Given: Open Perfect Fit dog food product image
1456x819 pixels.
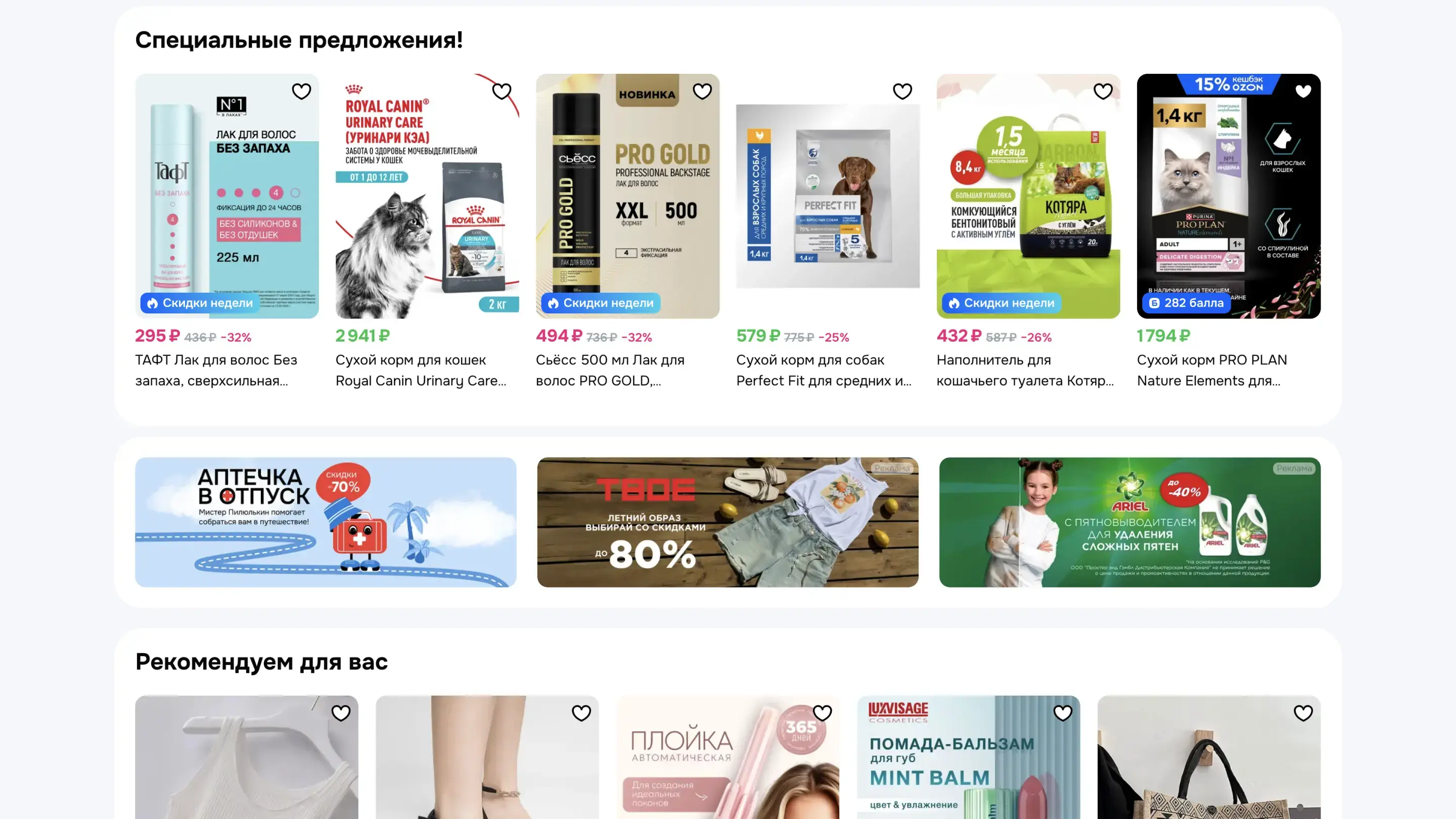Looking at the screenshot, I should [828, 196].
